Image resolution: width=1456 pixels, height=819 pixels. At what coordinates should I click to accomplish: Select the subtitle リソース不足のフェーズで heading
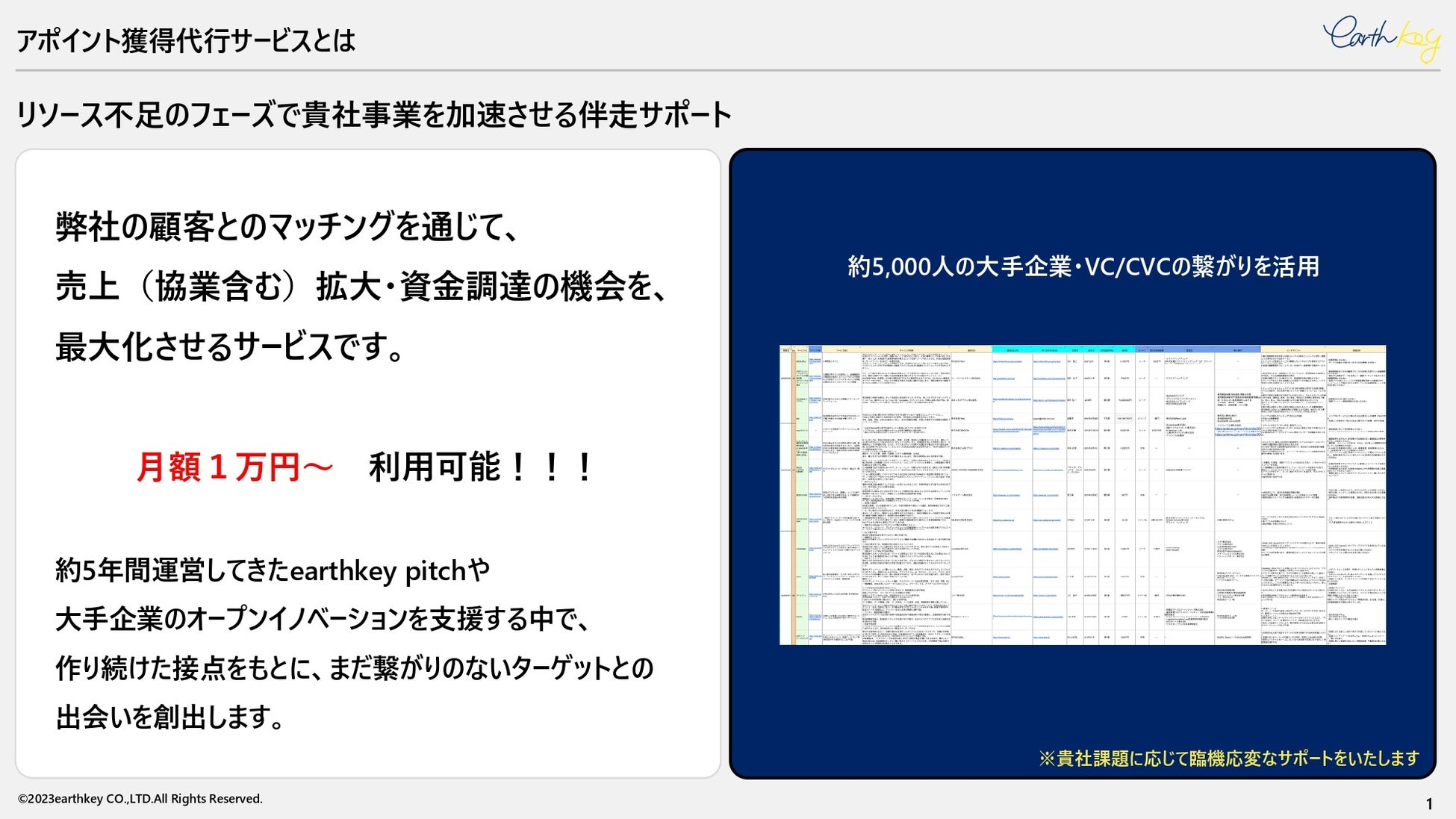pyautogui.click(x=373, y=115)
